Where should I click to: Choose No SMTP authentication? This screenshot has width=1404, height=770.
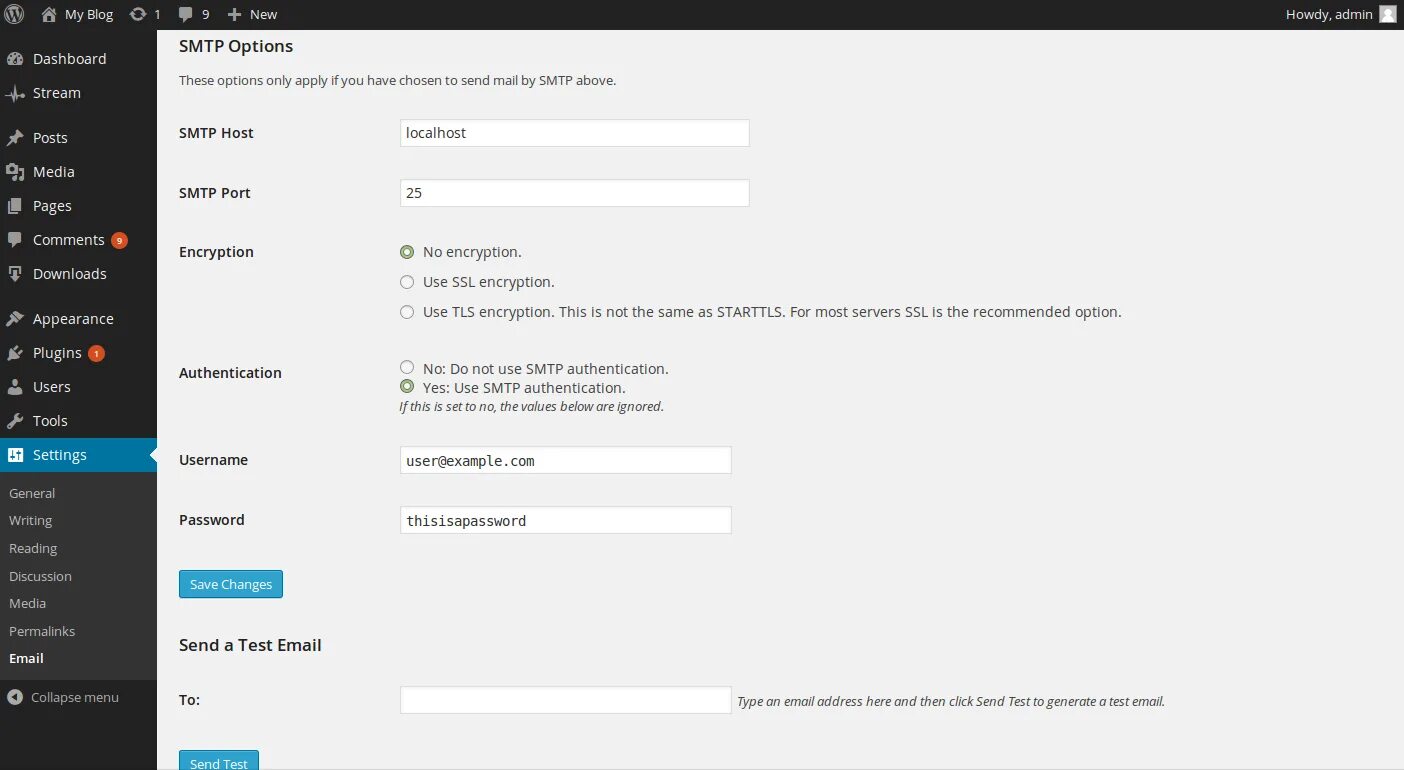tap(407, 368)
